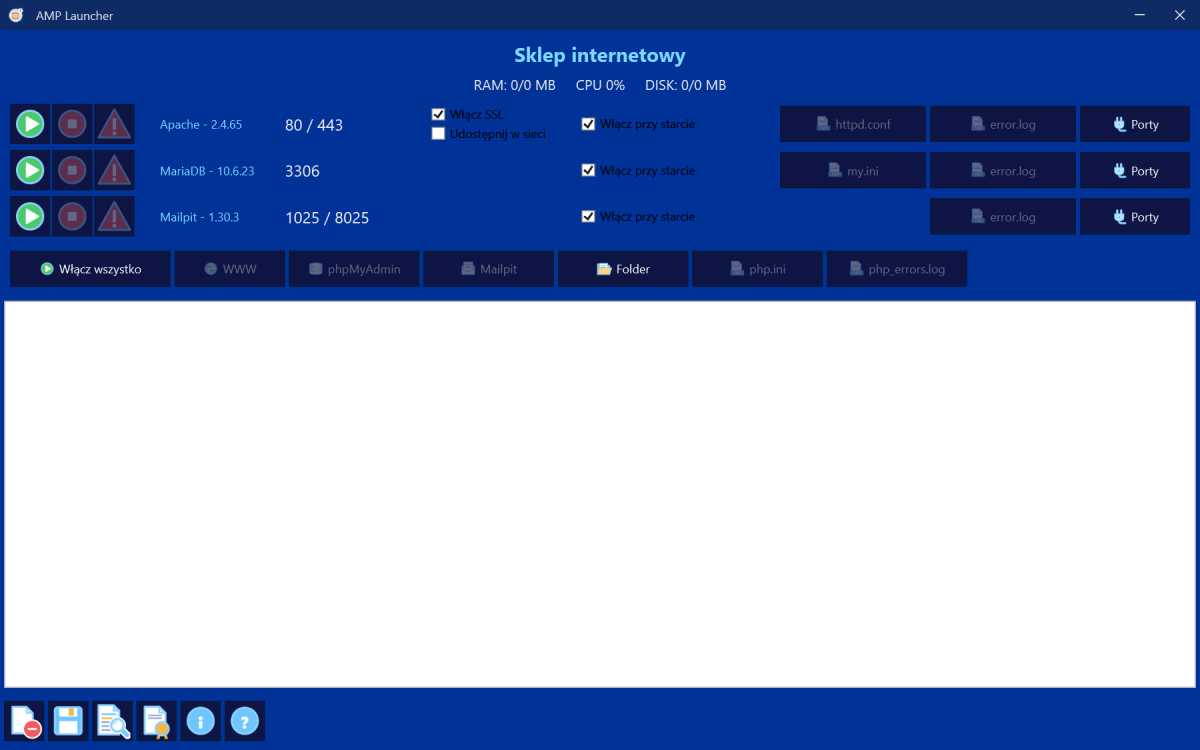
Task: Open the certificate document icon
Action: 157,721
